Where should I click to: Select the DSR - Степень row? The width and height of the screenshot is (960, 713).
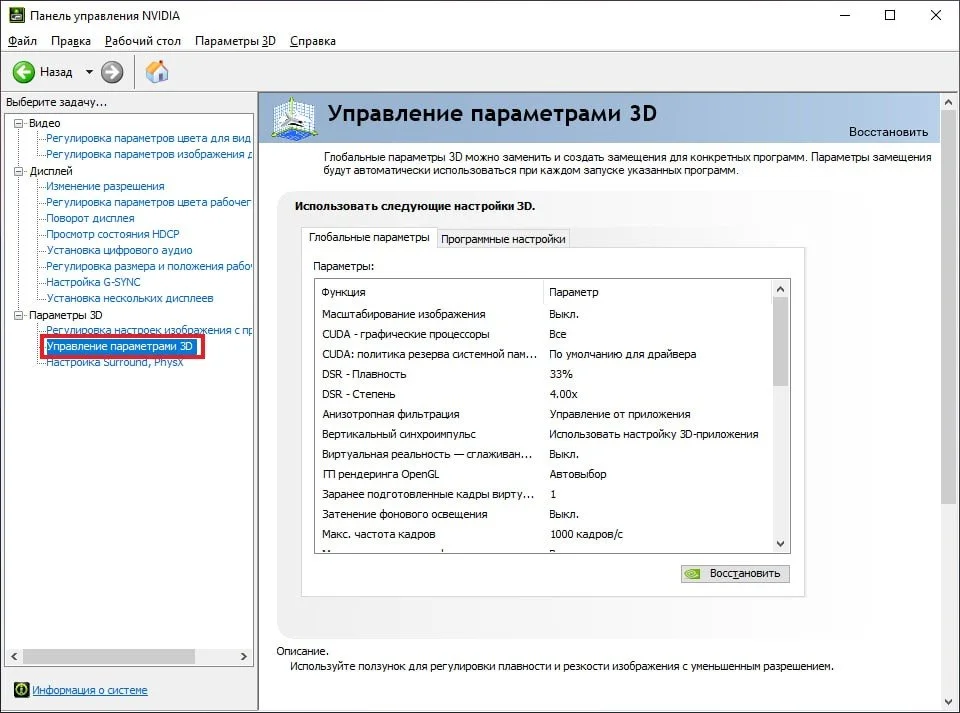click(543, 394)
